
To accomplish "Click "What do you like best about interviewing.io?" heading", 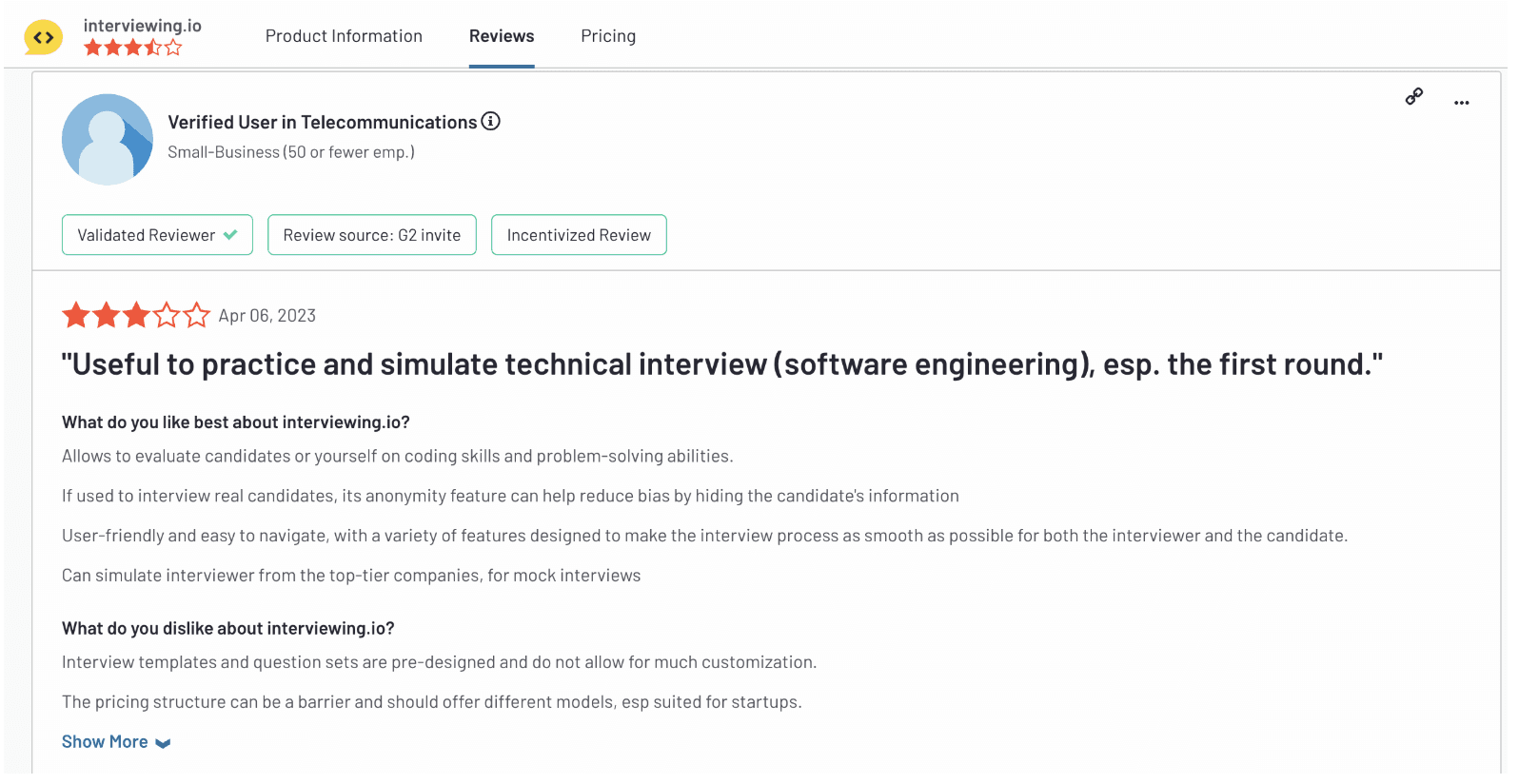I will (236, 422).
